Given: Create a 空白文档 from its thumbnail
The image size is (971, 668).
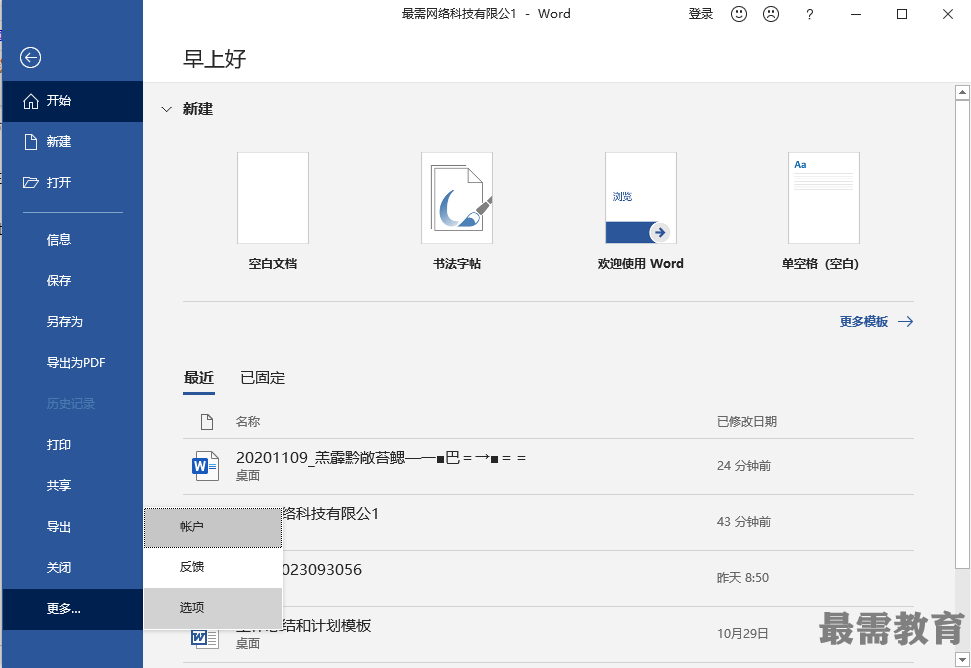Looking at the screenshot, I should [x=273, y=198].
